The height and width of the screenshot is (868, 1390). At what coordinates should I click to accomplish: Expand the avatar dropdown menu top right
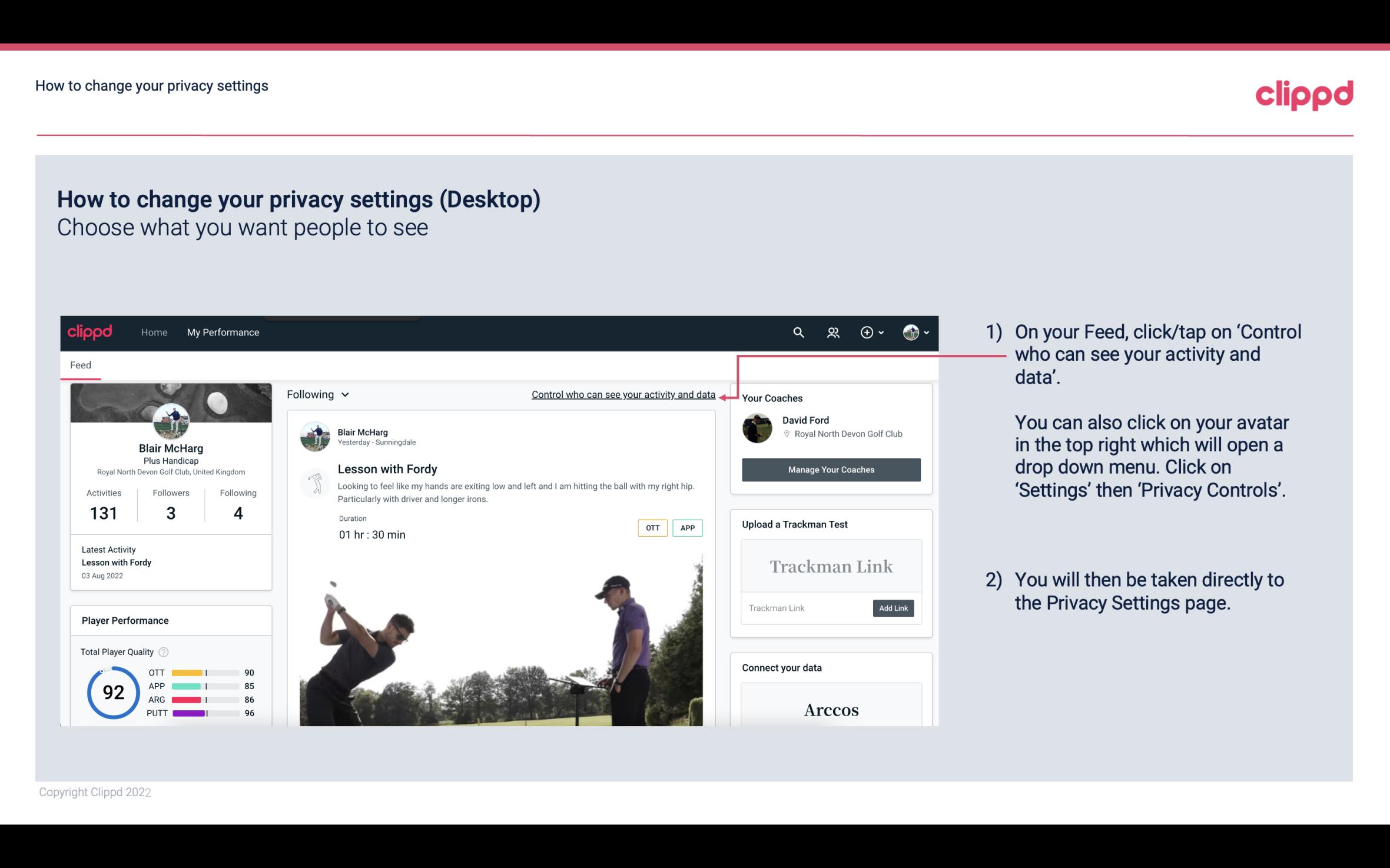[x=915, y=332]
